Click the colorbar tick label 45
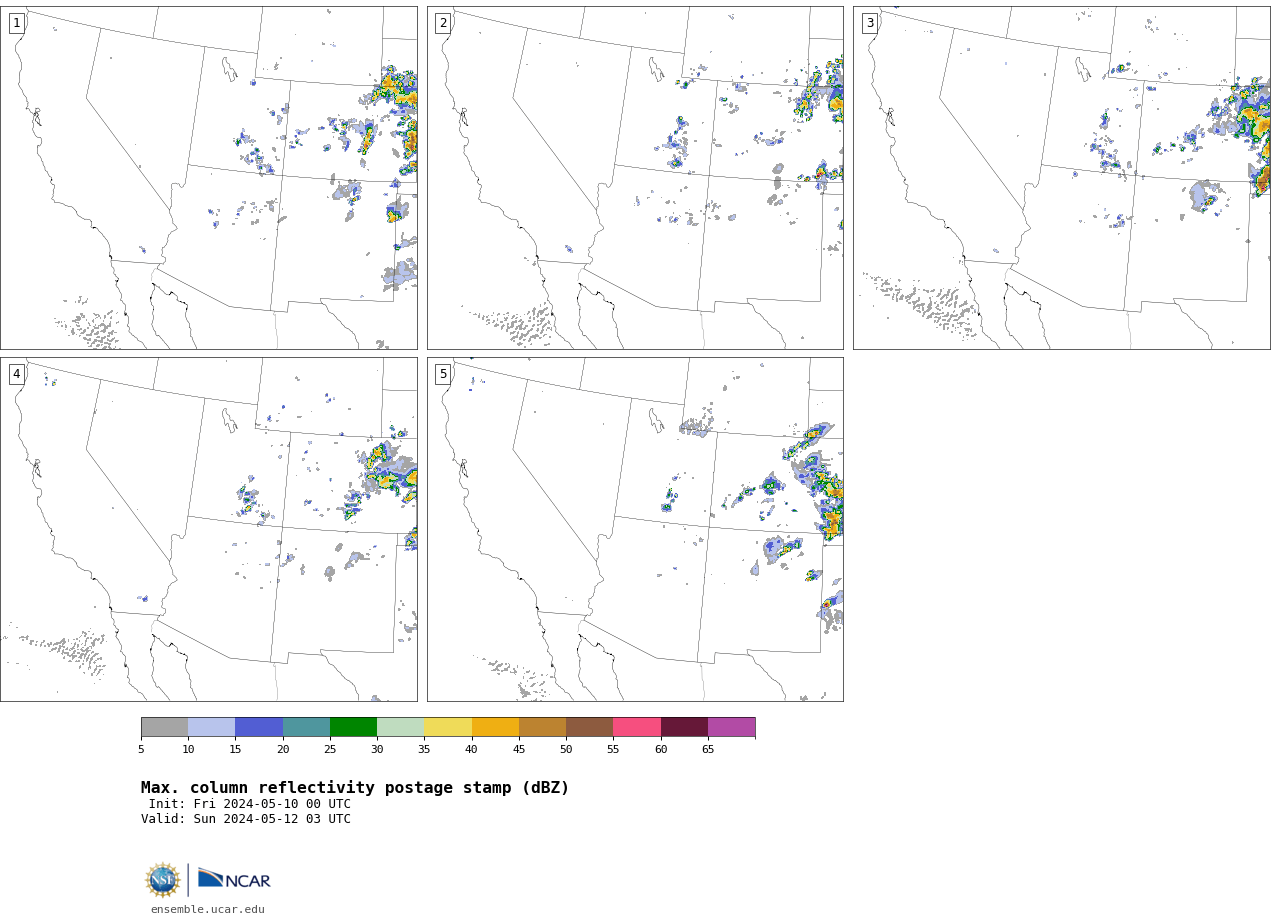 tap(519, 749)
